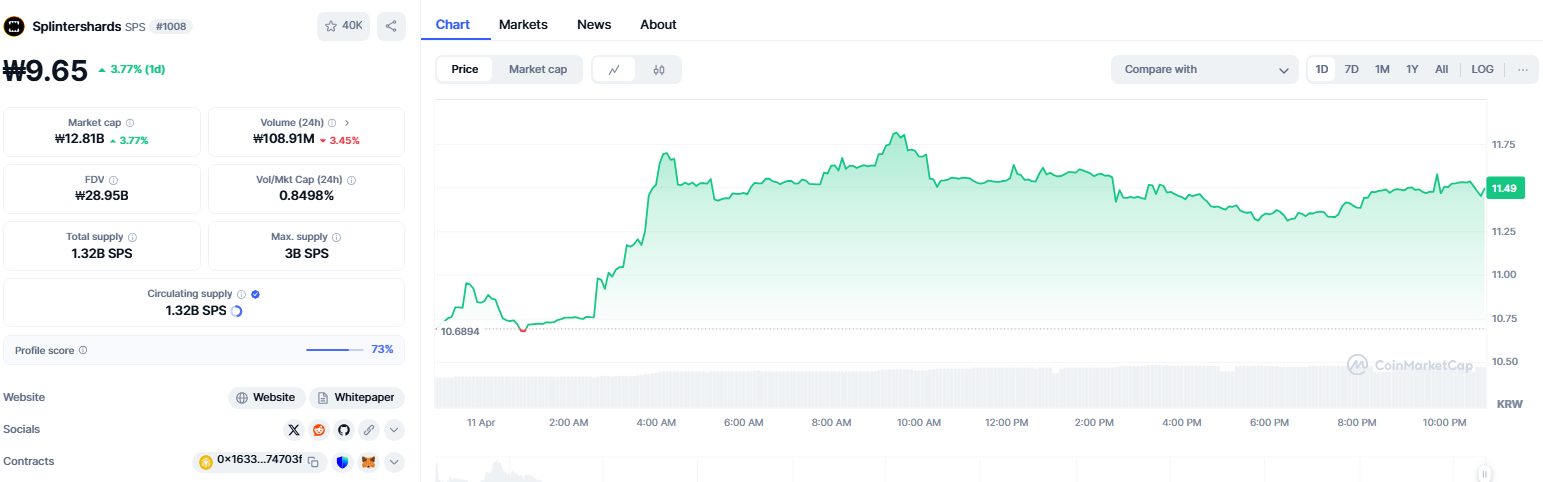
Task: Open the About tab
Action: pos(658,24)
